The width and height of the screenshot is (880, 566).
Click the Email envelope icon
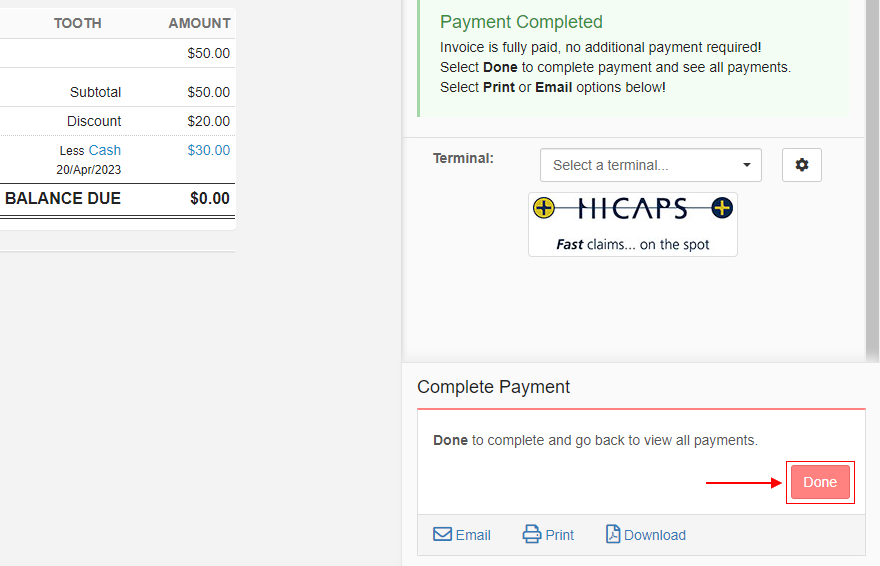(442, 534)
